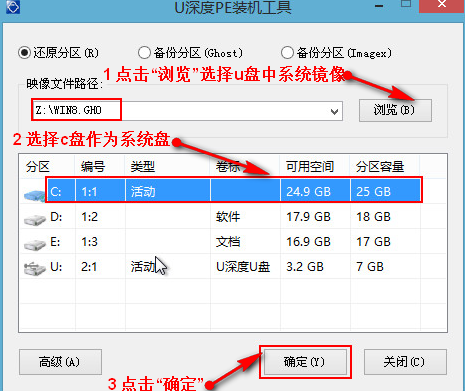The image size is (465, 391).
Task: Click the 分区容量 column header
Action: click(x=380, y=166)
